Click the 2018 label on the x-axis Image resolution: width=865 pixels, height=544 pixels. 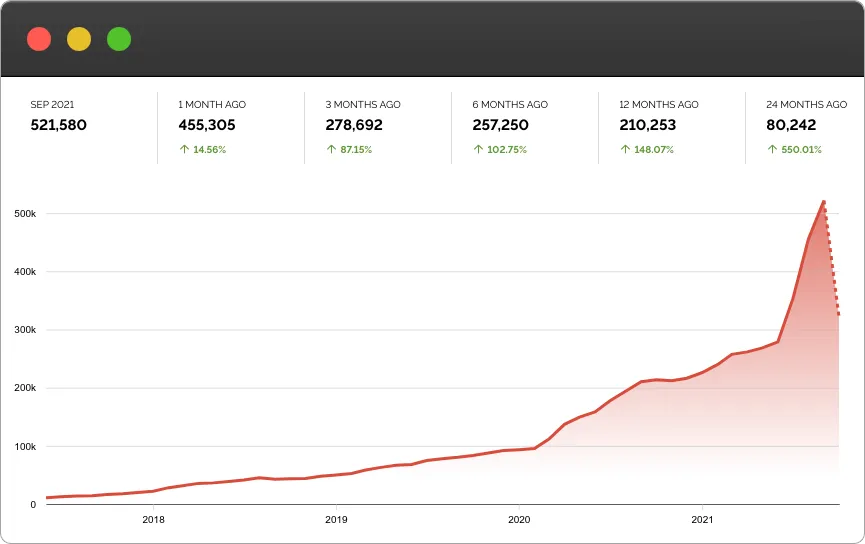(153, 520)
